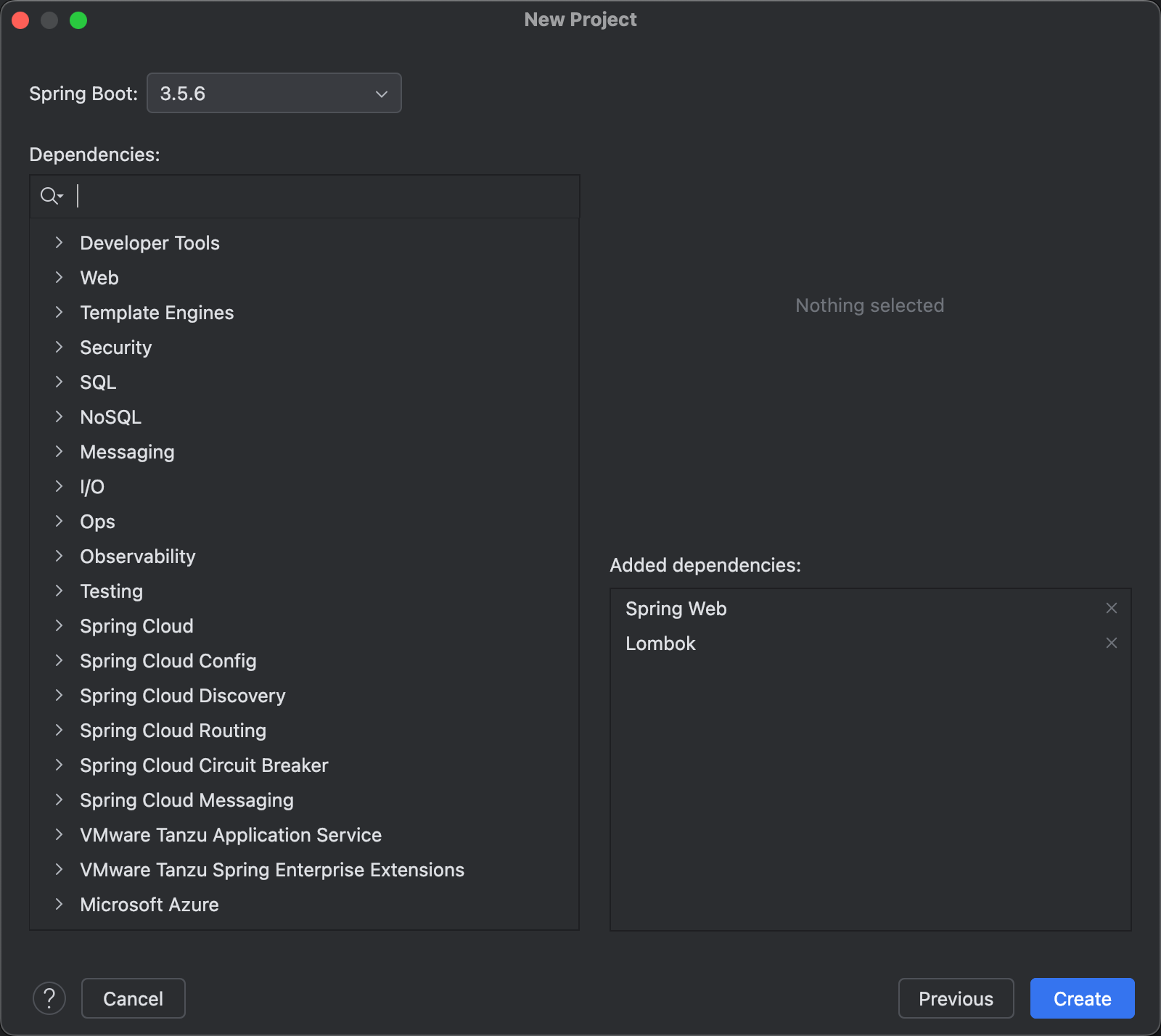
Task: Expand the NoSQL category chevron
Action: (x=60, y=416)
